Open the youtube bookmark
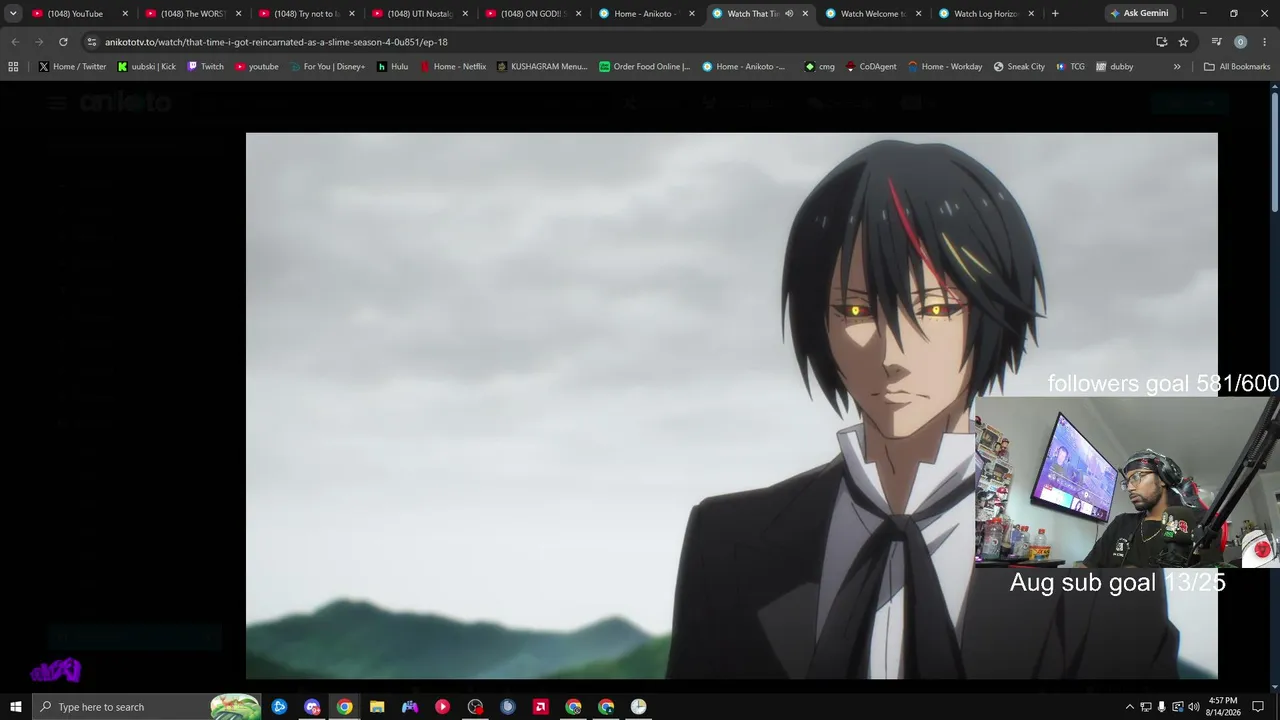1280x720 pixels. tap(256, 67)
